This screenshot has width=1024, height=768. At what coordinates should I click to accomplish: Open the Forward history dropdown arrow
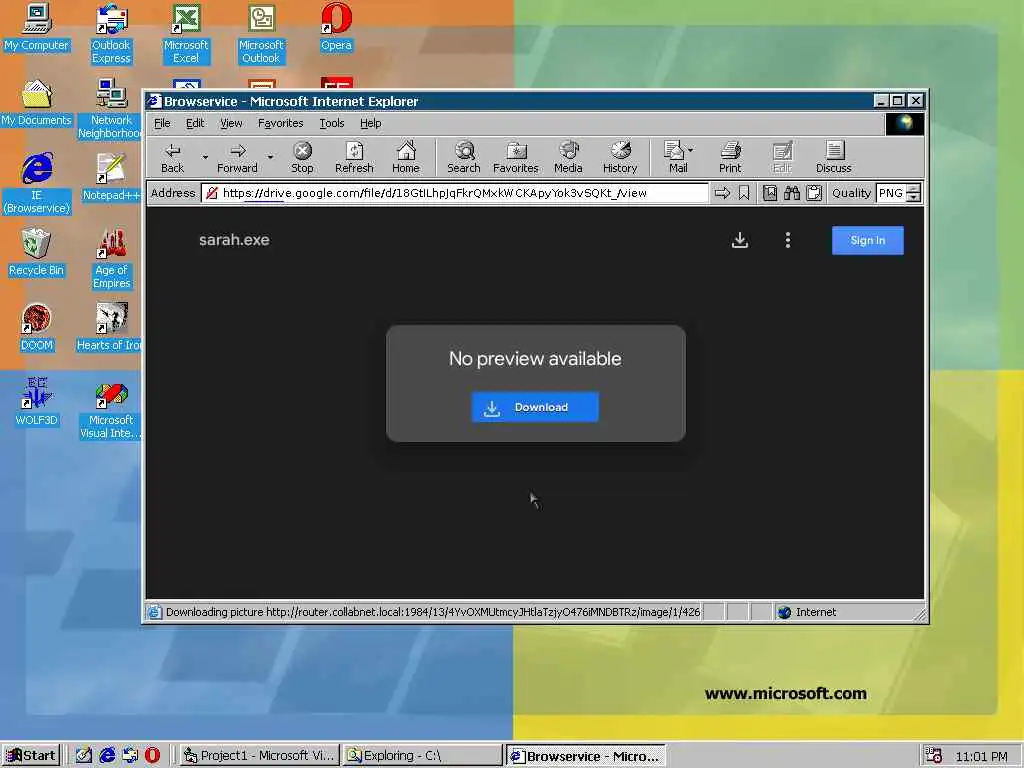(270, 157)
